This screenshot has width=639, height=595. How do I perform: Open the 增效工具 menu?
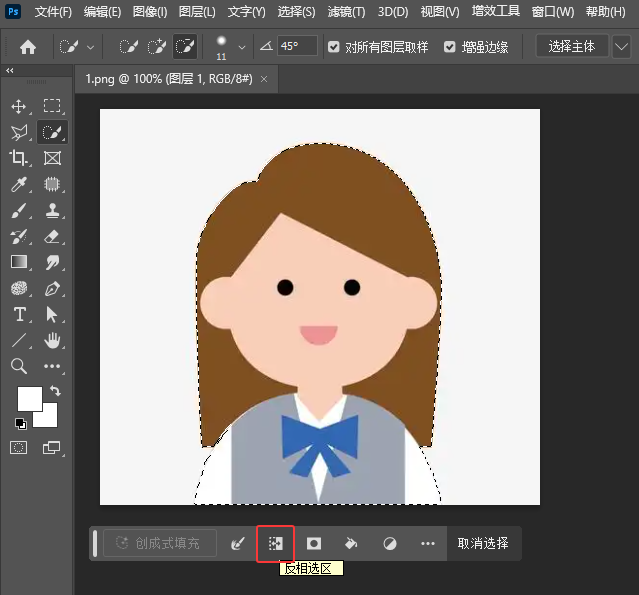[x=496, y=11]
